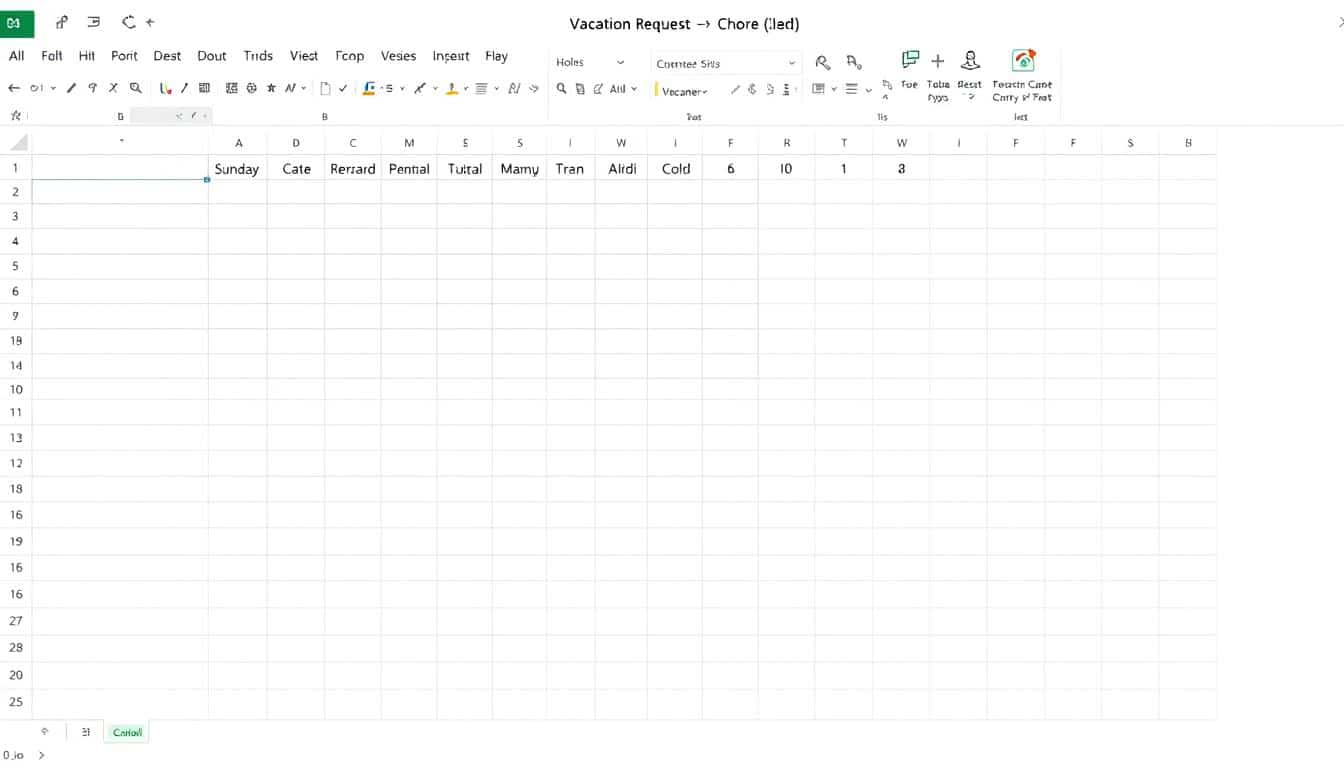Click the hamburger lines icon right of borders
The width and height of the screenshot is (1344, 768).
pos(852,88)
